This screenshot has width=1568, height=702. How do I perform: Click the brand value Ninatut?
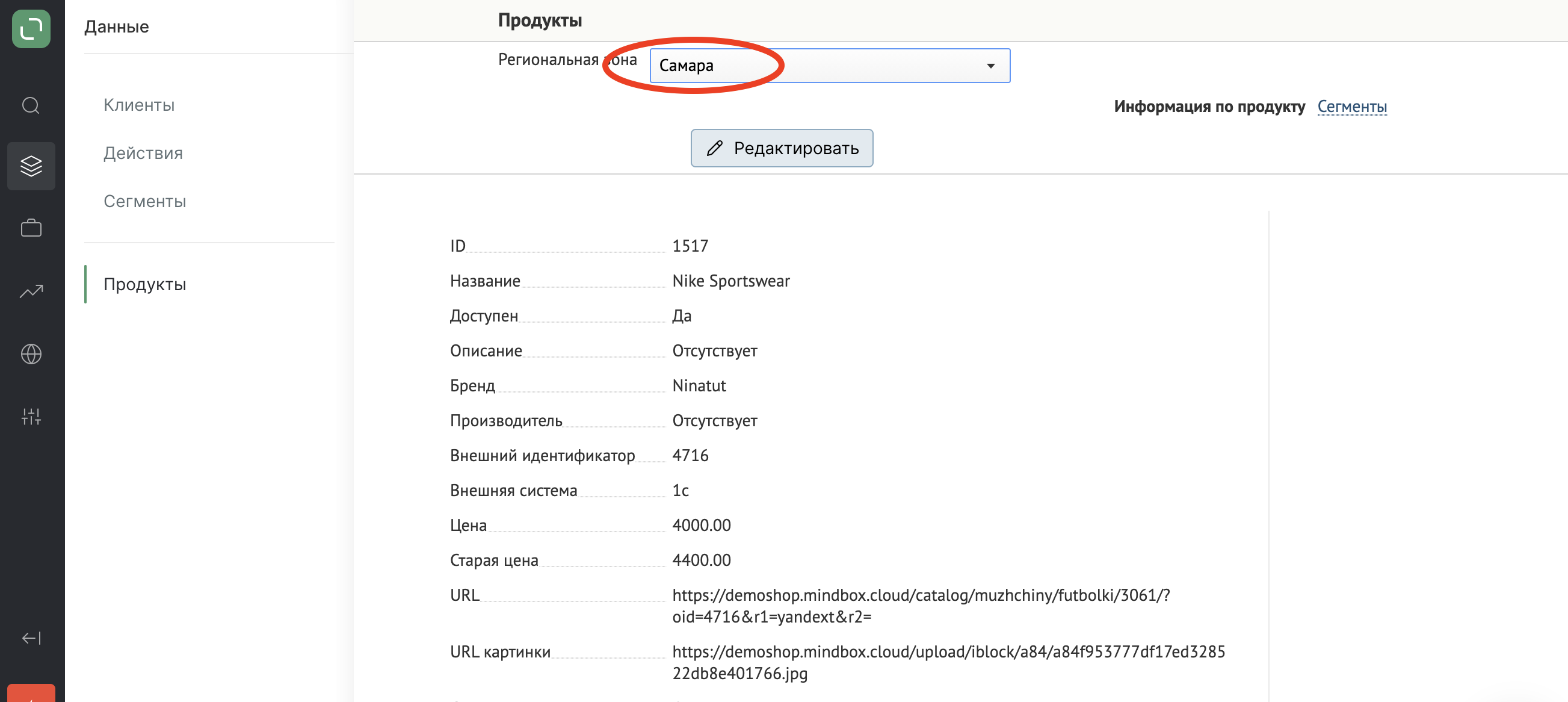click(x=699, y=385)
